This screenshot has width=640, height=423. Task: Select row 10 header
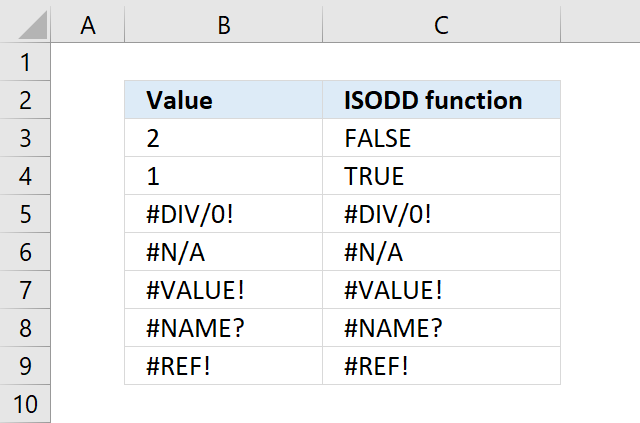click(25, 404)
